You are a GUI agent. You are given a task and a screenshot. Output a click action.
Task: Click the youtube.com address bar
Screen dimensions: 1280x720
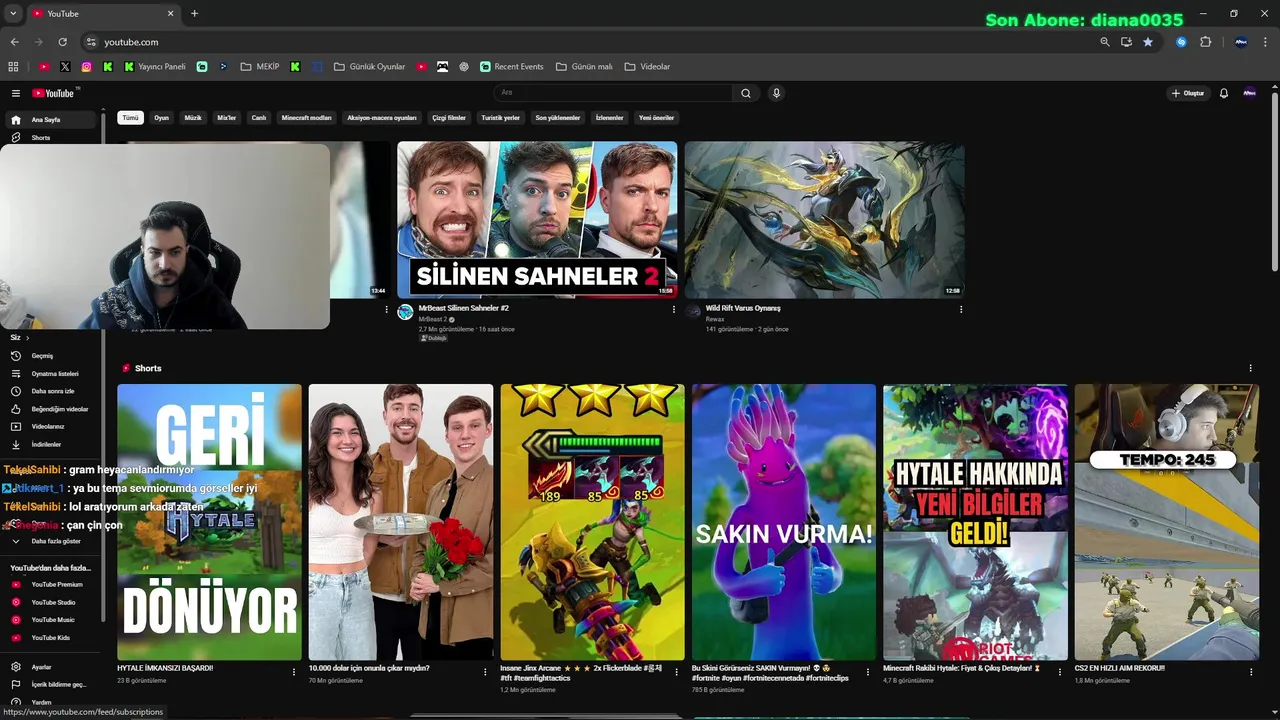point(590,42)
